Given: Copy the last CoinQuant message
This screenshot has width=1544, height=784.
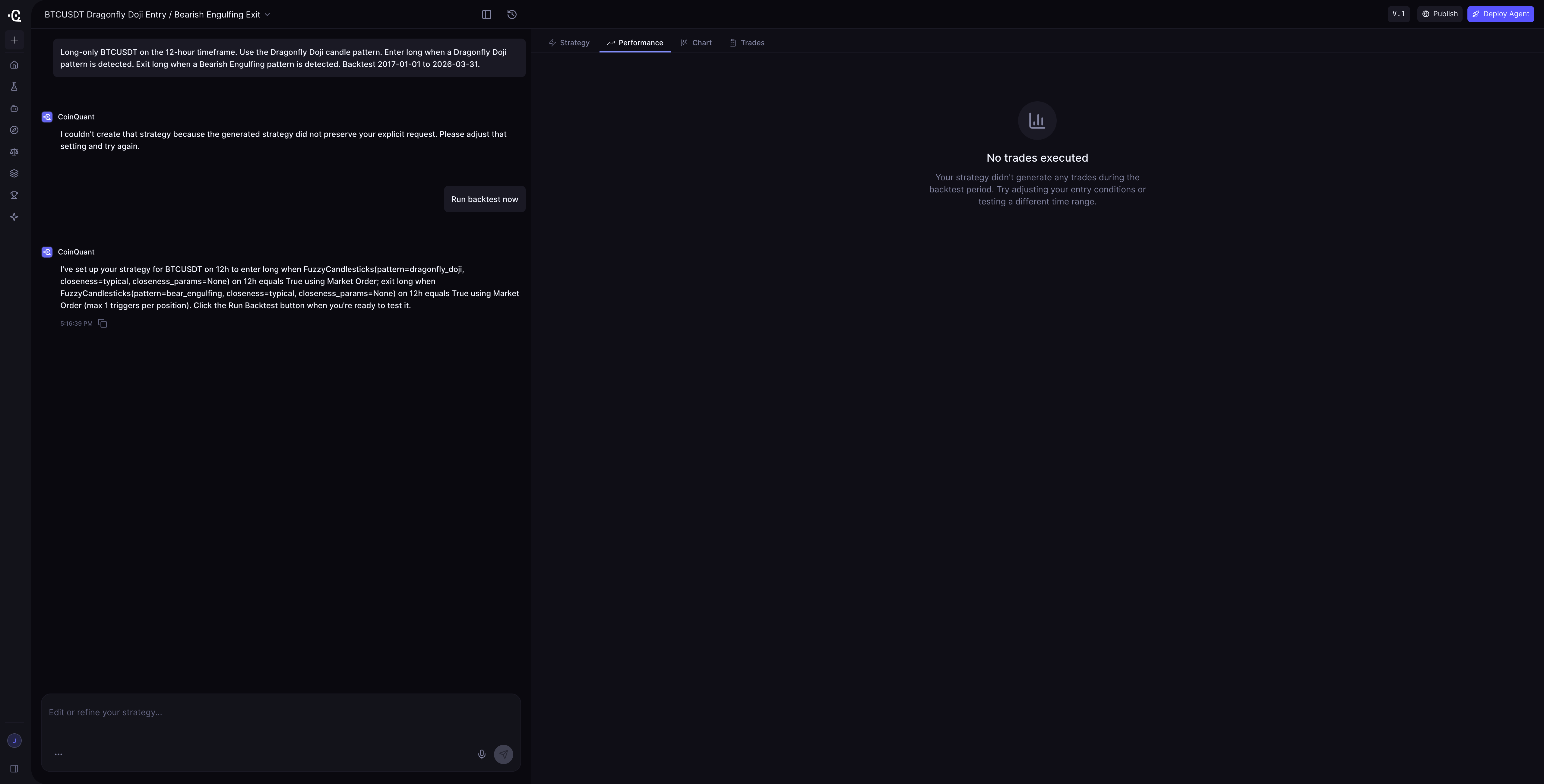Looking at the screenshot, I should tap(103, 324).
